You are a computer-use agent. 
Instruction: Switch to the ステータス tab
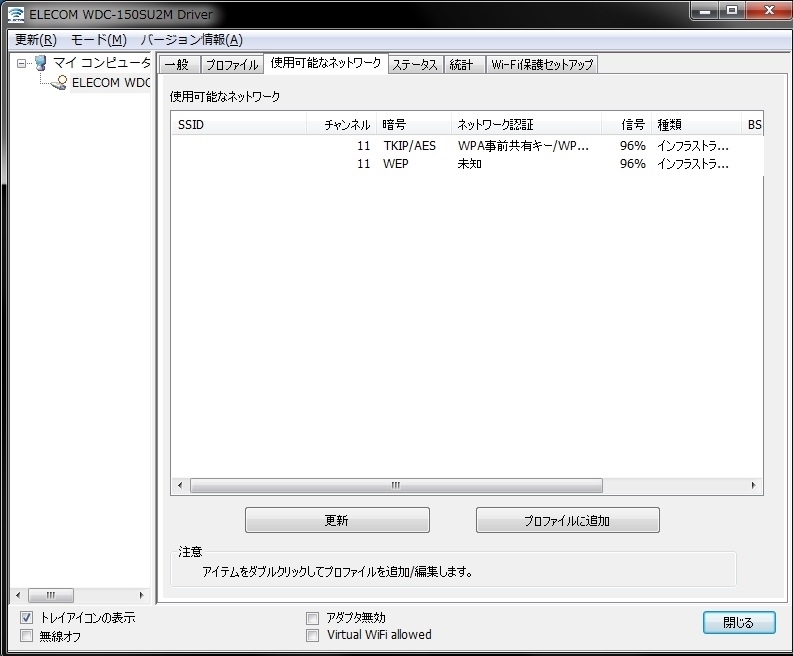click(x=415, y=65)
